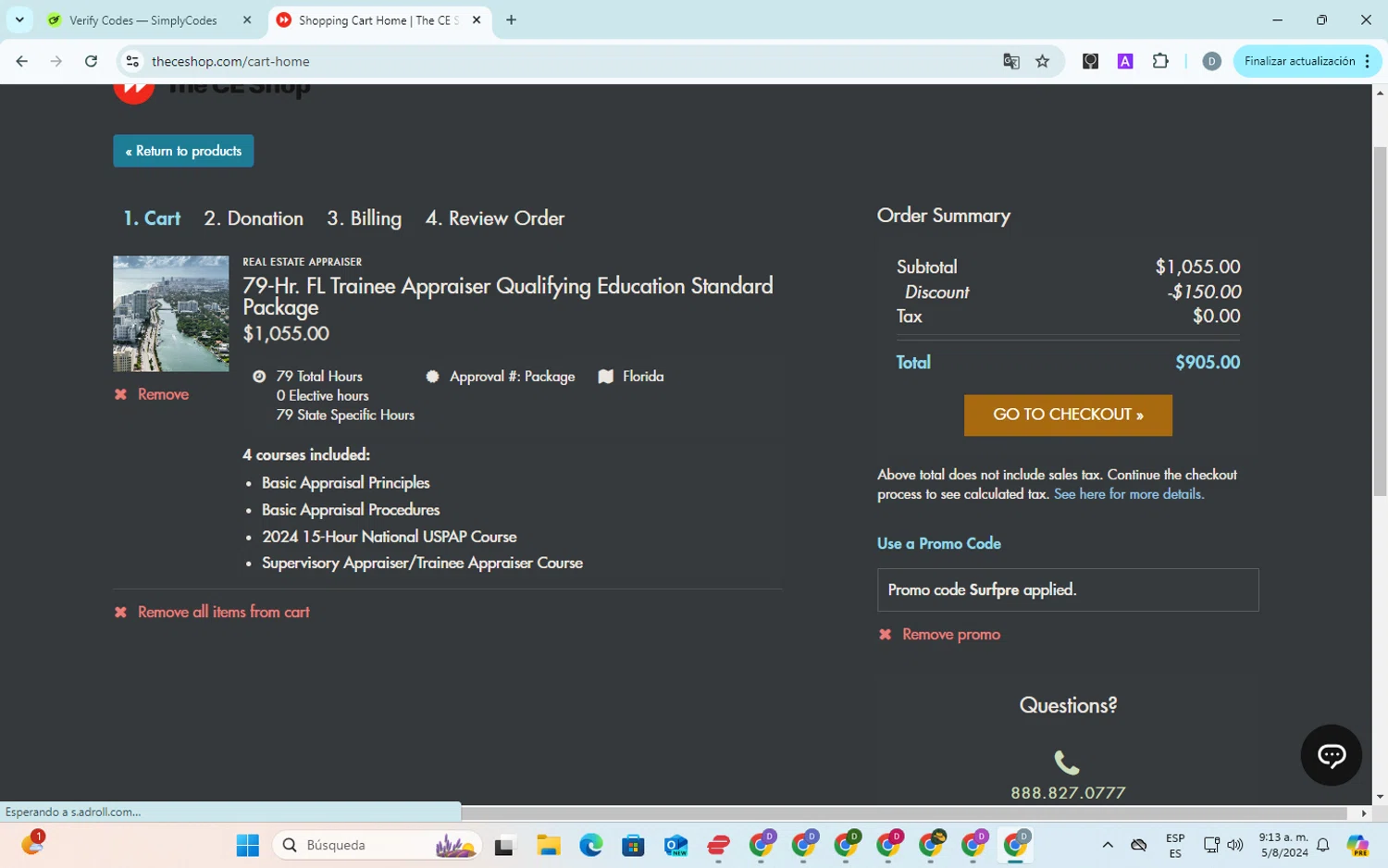This screenshot has height=868, width=1388.
Task: Click the dark extension icon beside star
Action: pos(1091,61)
